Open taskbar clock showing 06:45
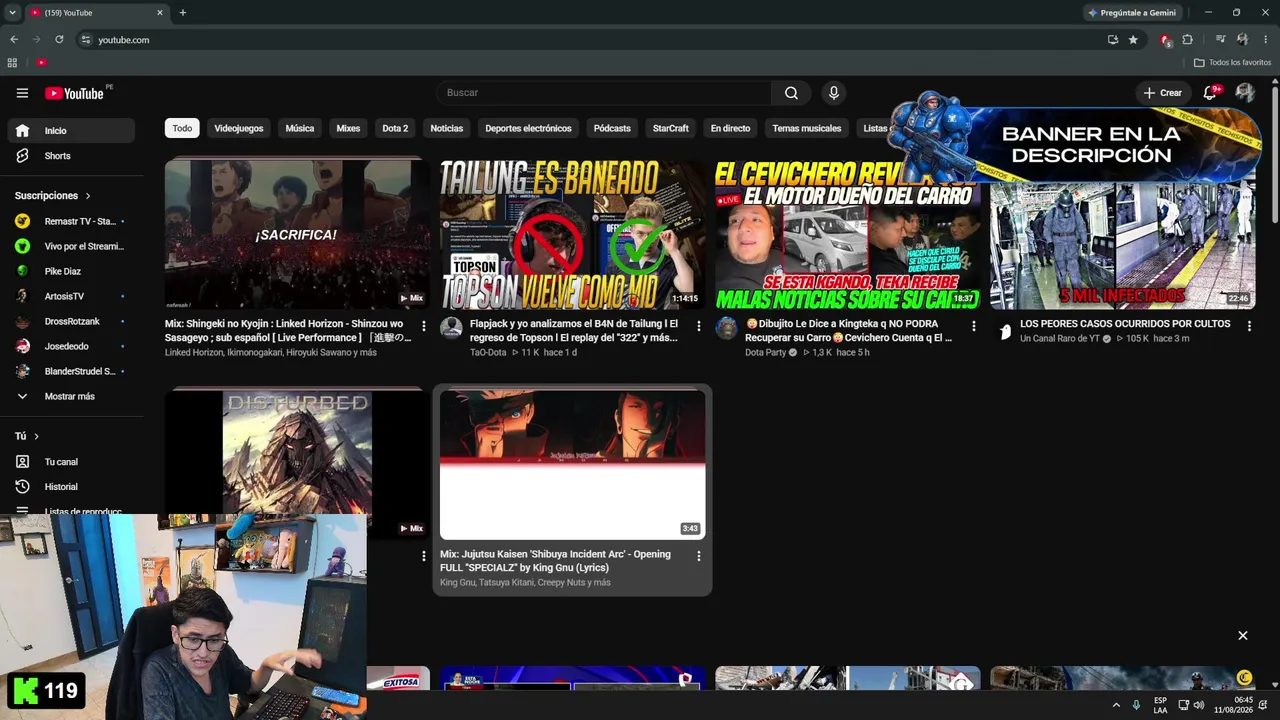Viewport: 1280px width, 720px height. [x=1232, y=705]
